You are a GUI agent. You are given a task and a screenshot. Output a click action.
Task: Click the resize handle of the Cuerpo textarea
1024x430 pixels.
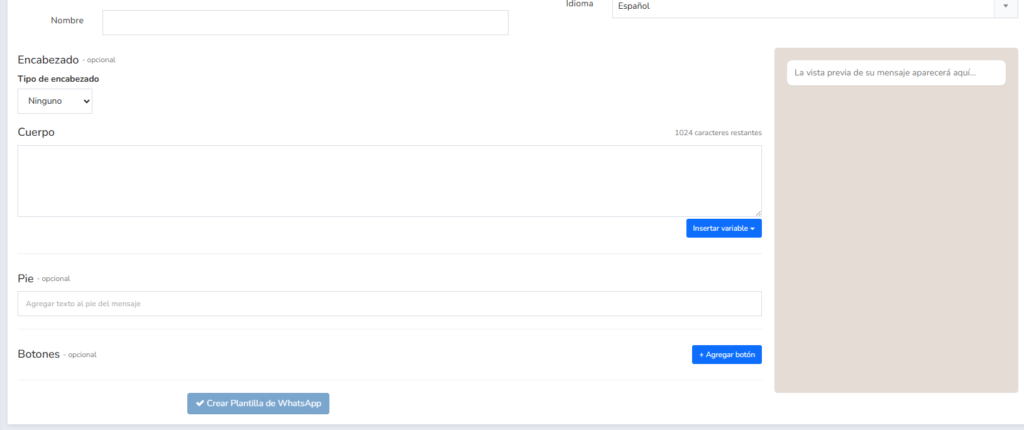point(757,212)
